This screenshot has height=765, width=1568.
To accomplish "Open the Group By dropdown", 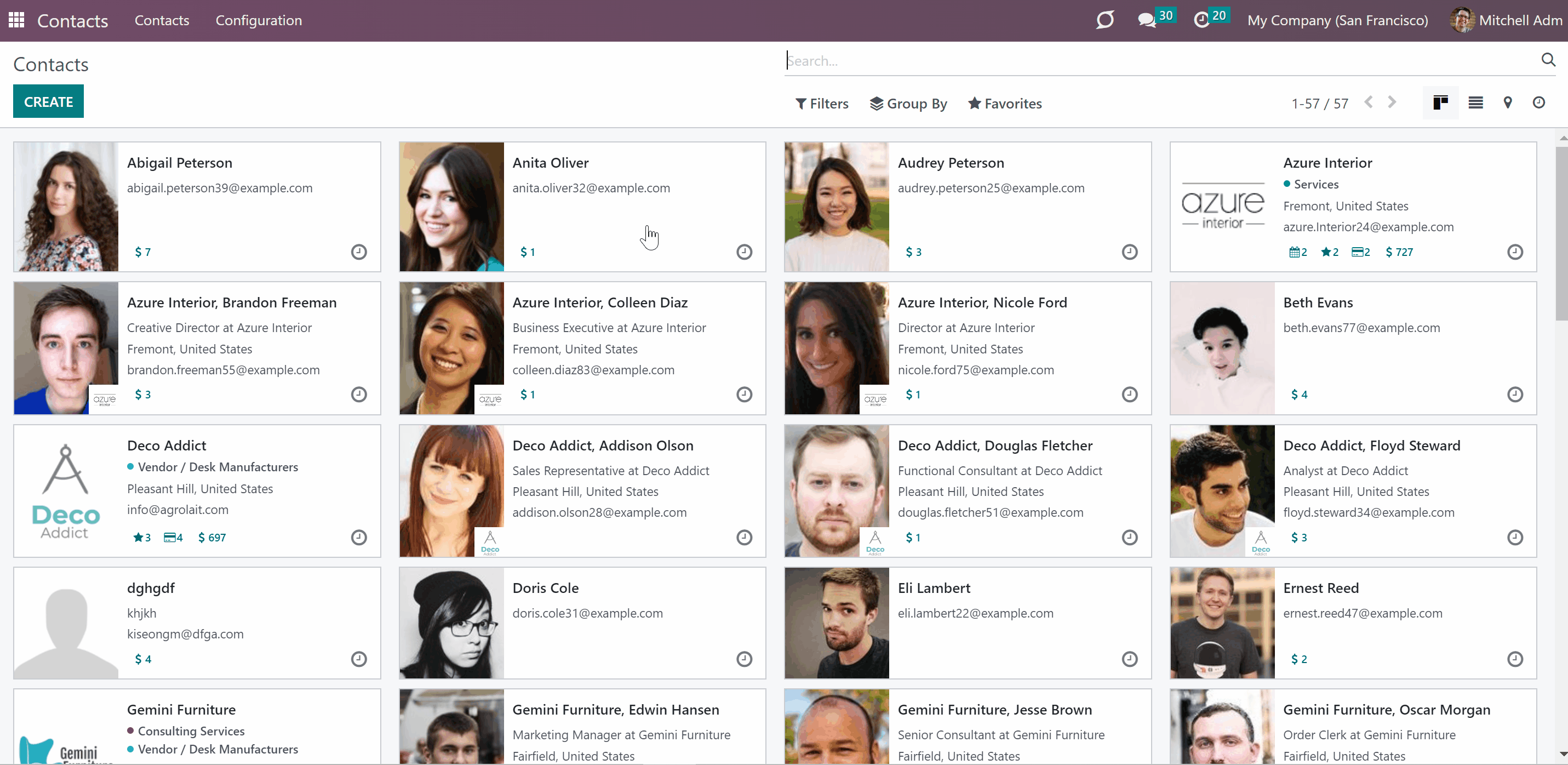I will tap(908, 104).
